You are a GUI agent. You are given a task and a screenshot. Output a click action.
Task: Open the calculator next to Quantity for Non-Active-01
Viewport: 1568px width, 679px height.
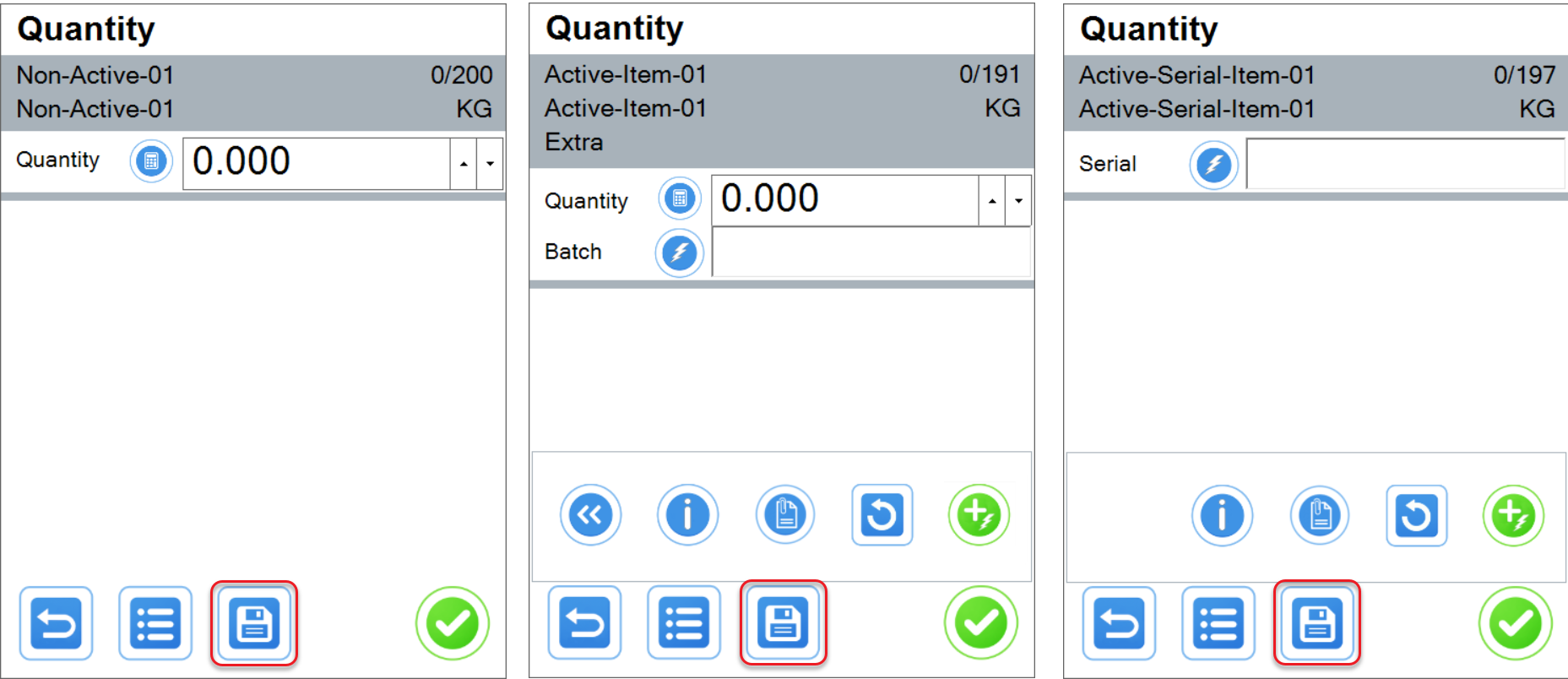click(x=151, y=161)
